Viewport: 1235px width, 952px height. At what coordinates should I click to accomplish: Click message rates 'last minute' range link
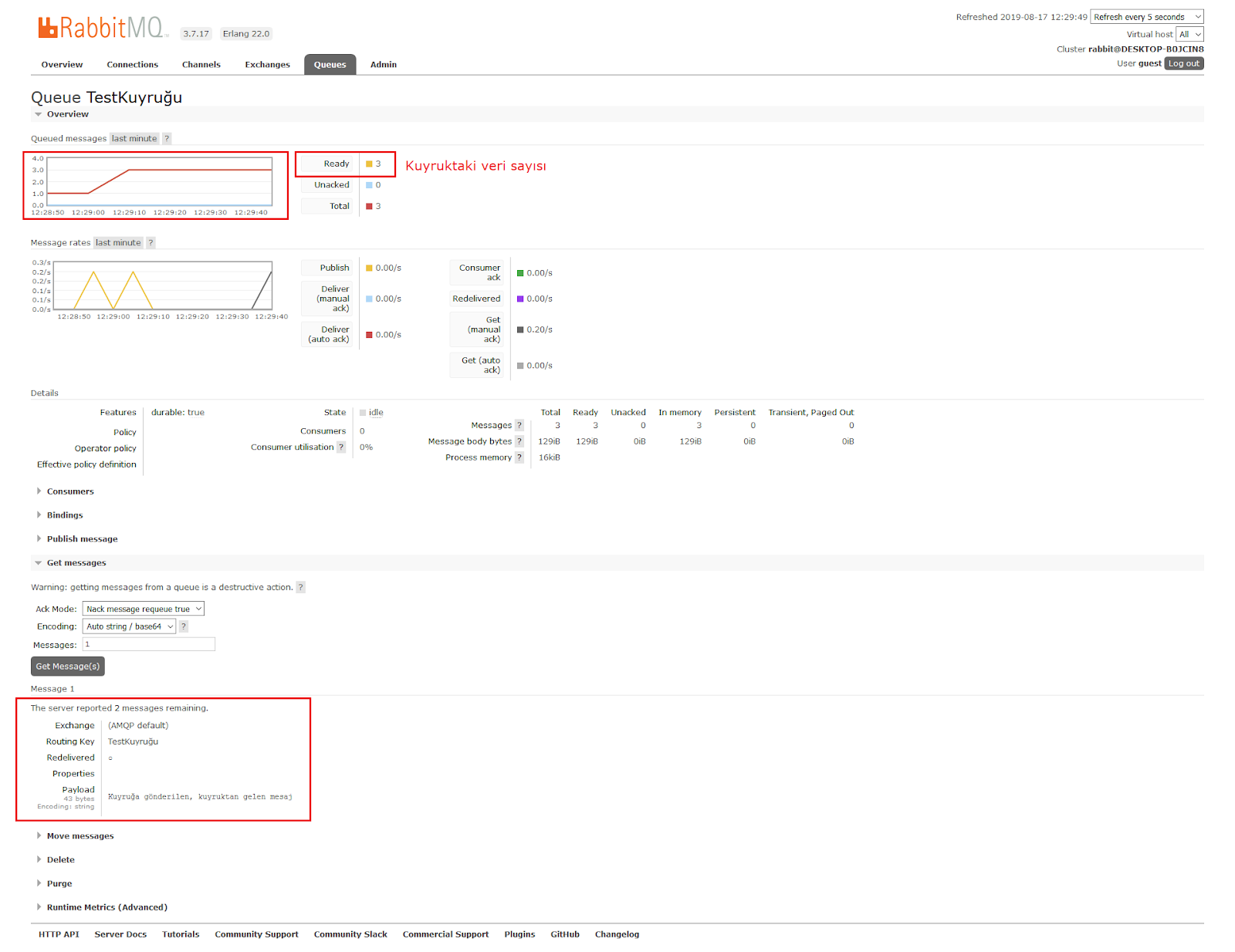118,243
